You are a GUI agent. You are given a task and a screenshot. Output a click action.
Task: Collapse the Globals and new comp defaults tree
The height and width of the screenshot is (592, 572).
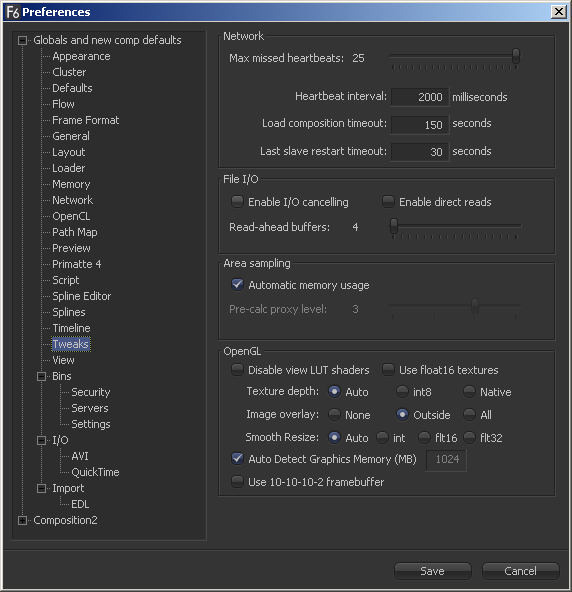pos(23,40)
